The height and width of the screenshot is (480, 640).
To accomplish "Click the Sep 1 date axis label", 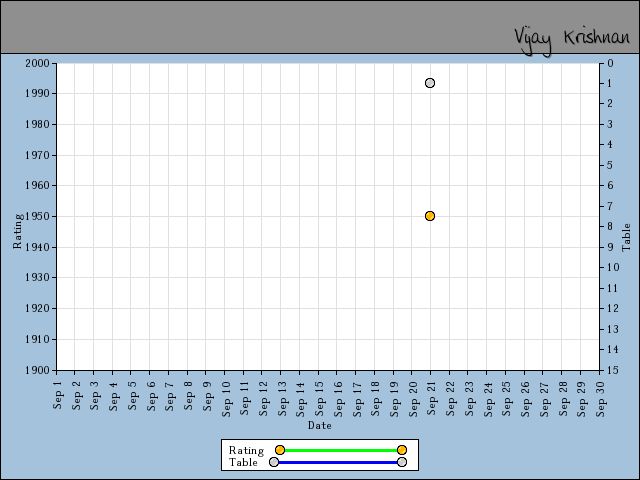I will coord(57,395).
